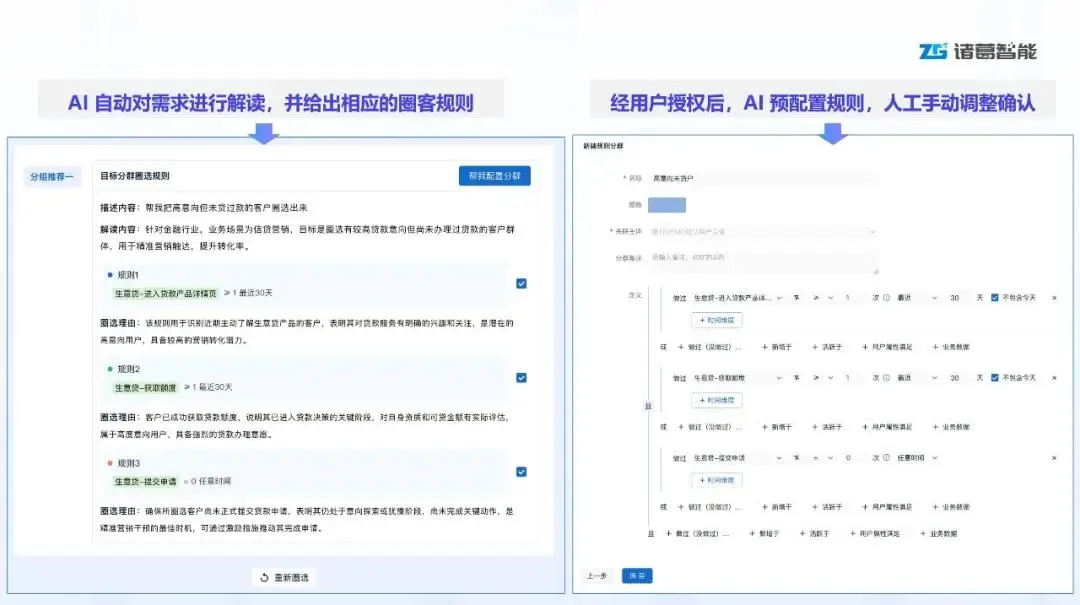
Task: Click the 诸葛智能 logo
Action: tap(977, 51)
